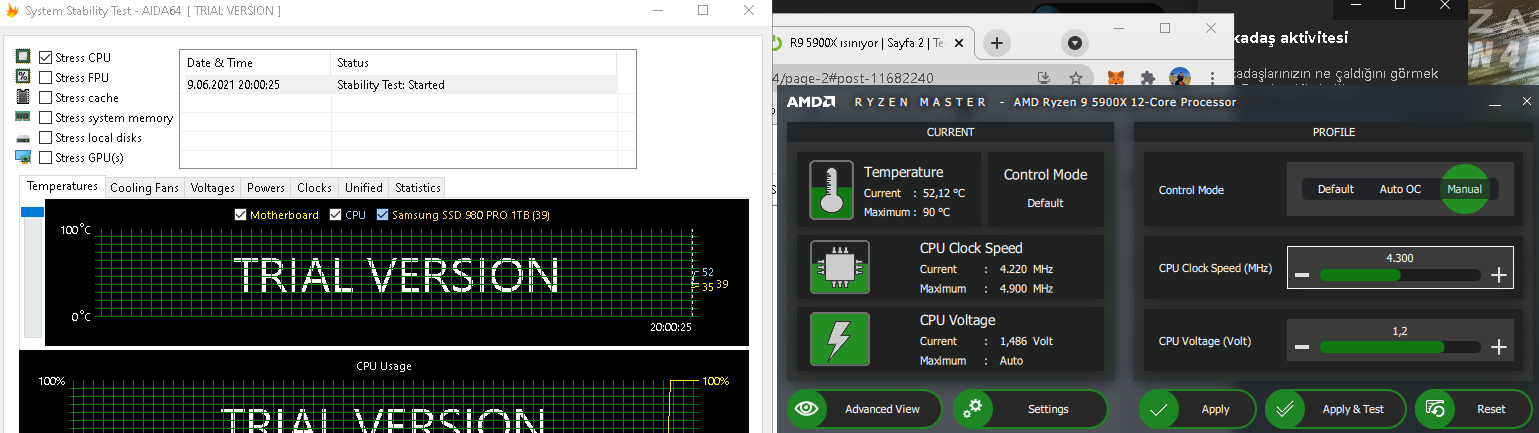1539x433 pixels.
Task: Click the CPU Clock Speed slider track
Action: coord(1400,276)
